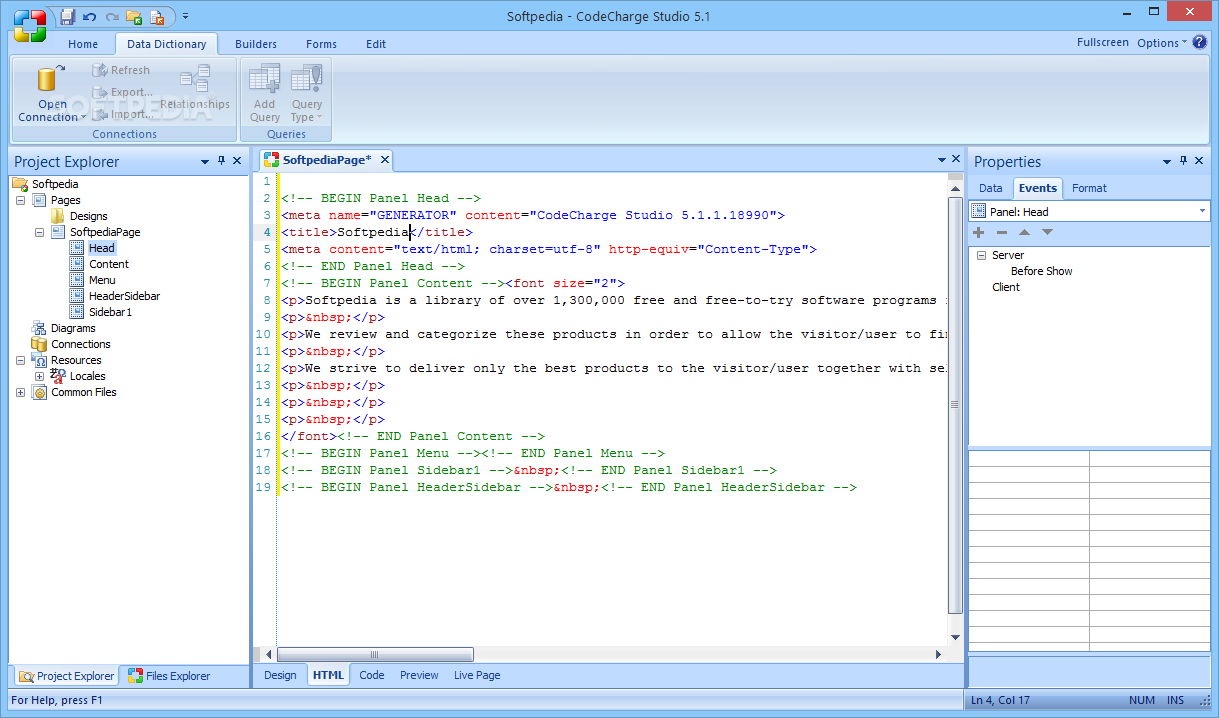Switch to the Home ribbon tab
Image resolution: width=1219 pixels, height=718 pixels.
click(x=83, y=44)
